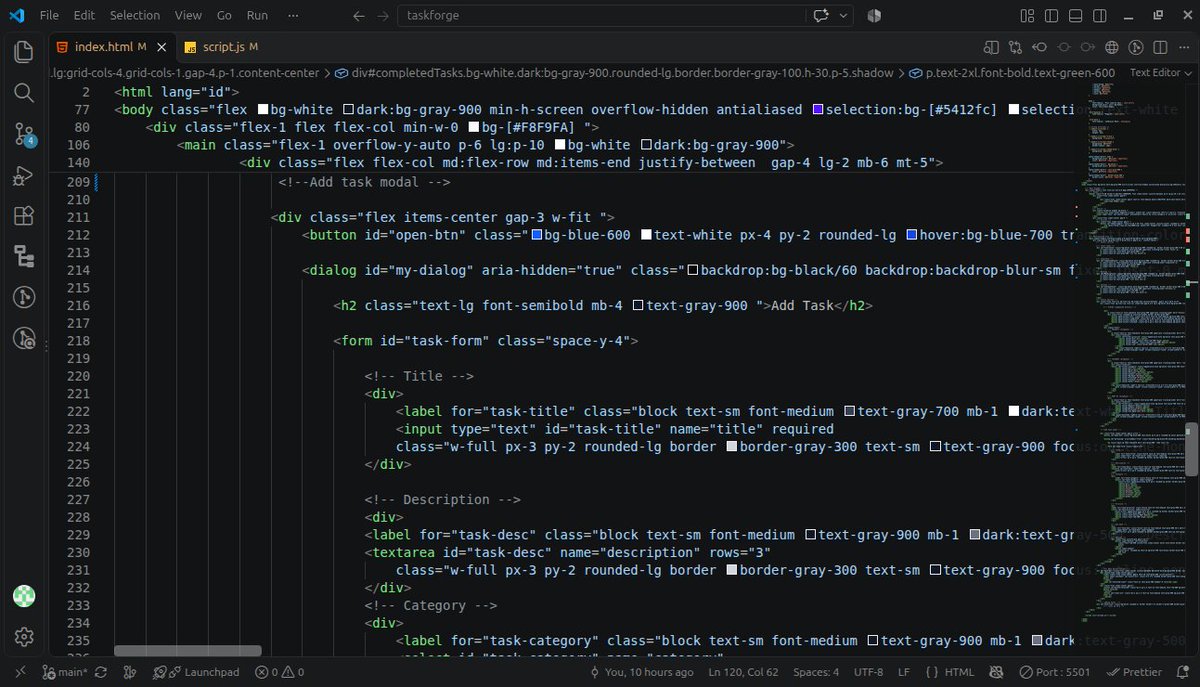Open the remote window indicator in status bar

point(20,672)
